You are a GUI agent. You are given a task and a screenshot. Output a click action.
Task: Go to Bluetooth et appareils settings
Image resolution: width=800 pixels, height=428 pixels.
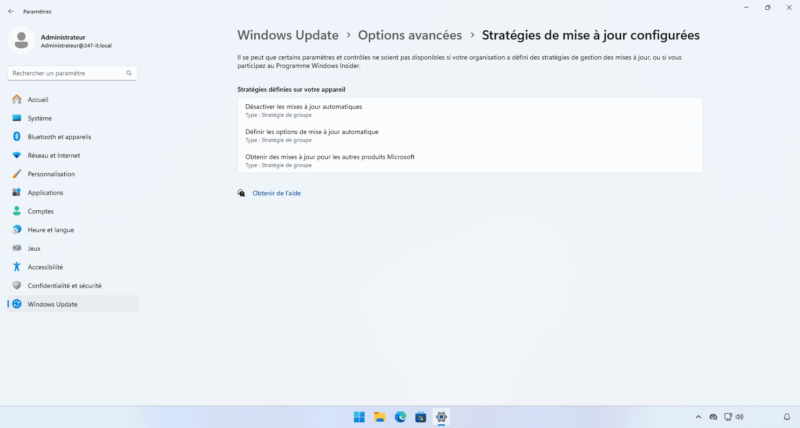click(59, 137)
